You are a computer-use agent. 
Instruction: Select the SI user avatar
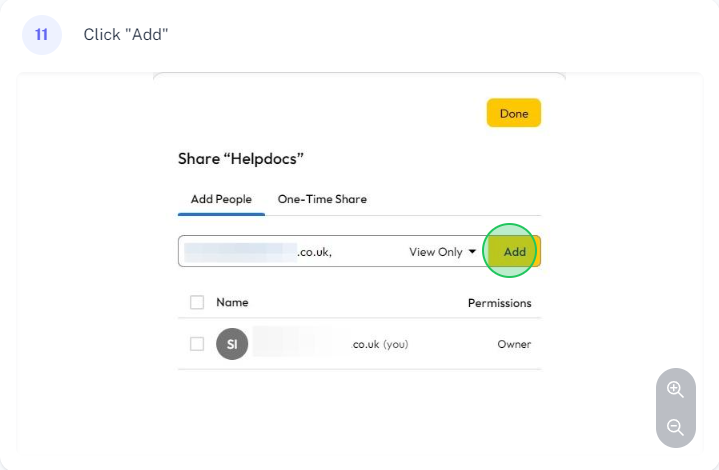[x=232, y=344]
